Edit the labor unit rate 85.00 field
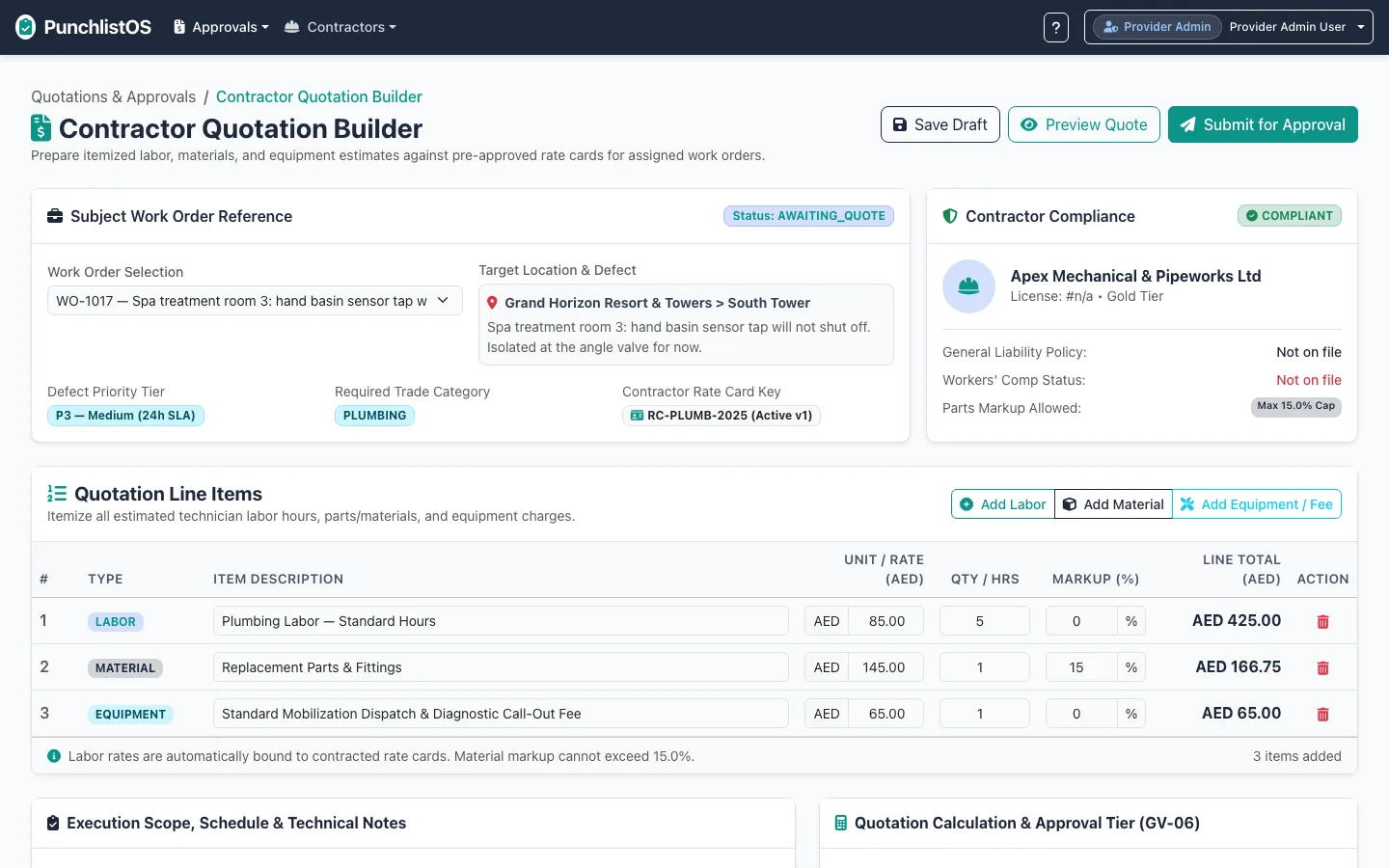This screenshot has width=1389, height=868. click(x=885, y=621)
